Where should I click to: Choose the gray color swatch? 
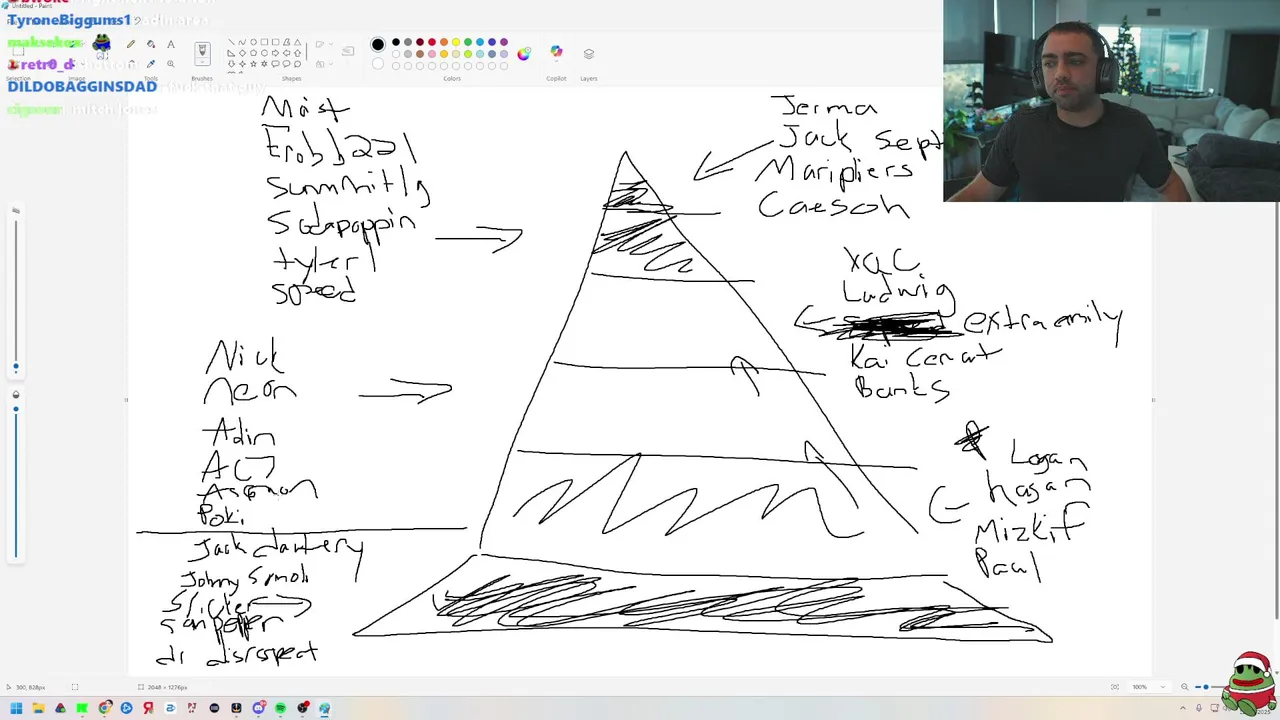click(x=408, y=42)
